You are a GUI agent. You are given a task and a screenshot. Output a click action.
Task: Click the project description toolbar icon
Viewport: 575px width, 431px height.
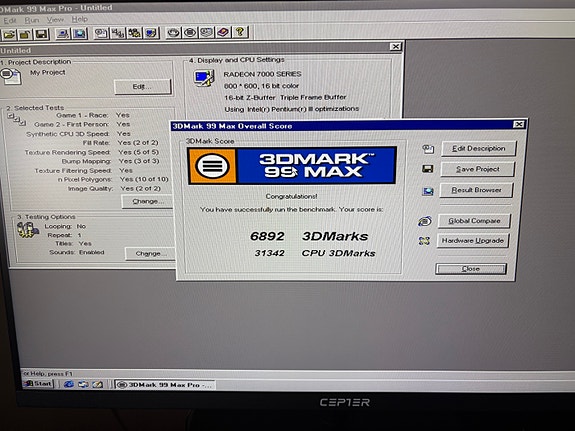coord(101,33)
